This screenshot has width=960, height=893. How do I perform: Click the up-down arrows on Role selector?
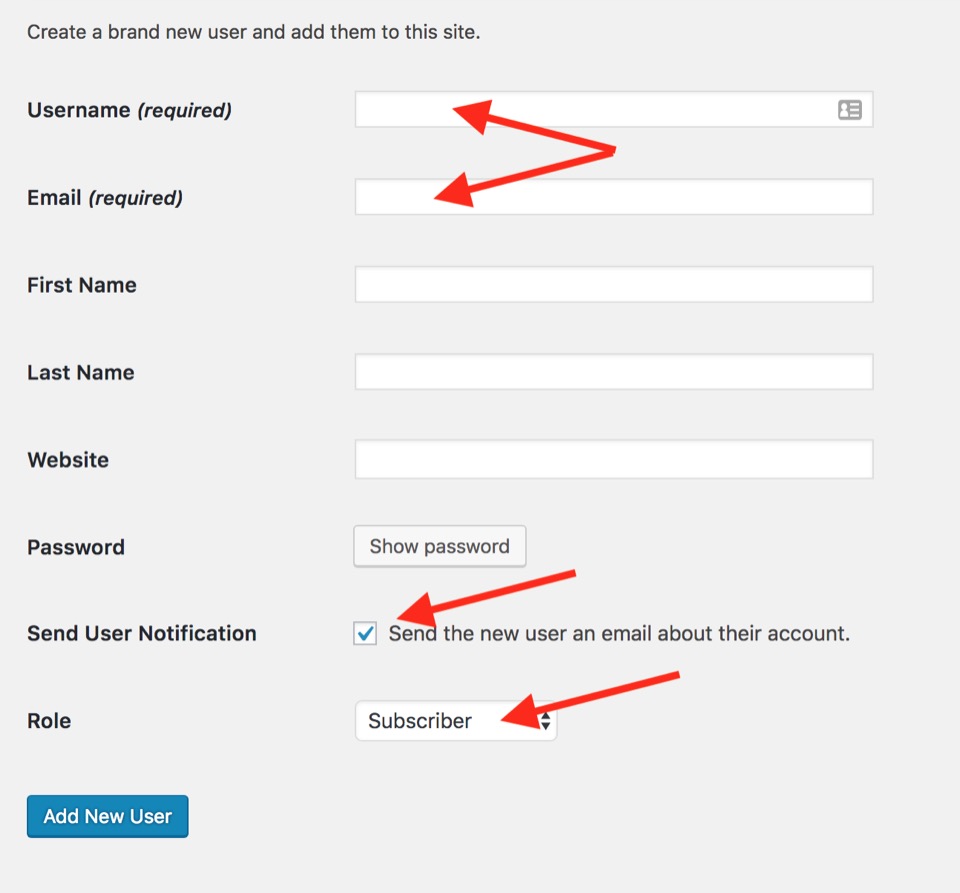coord(545,720)
